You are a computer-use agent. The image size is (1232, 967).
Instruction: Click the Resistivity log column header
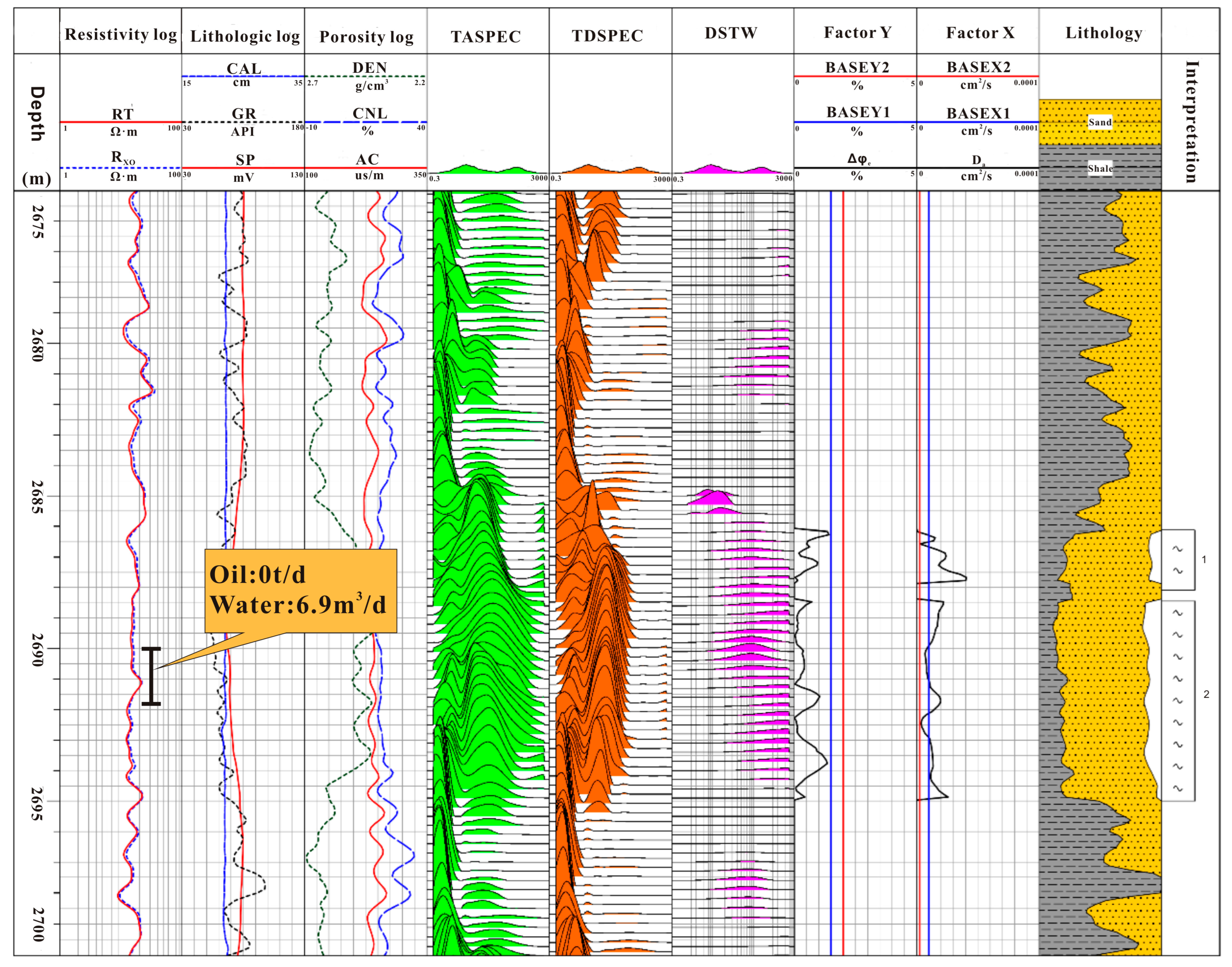tap(121, 35)
